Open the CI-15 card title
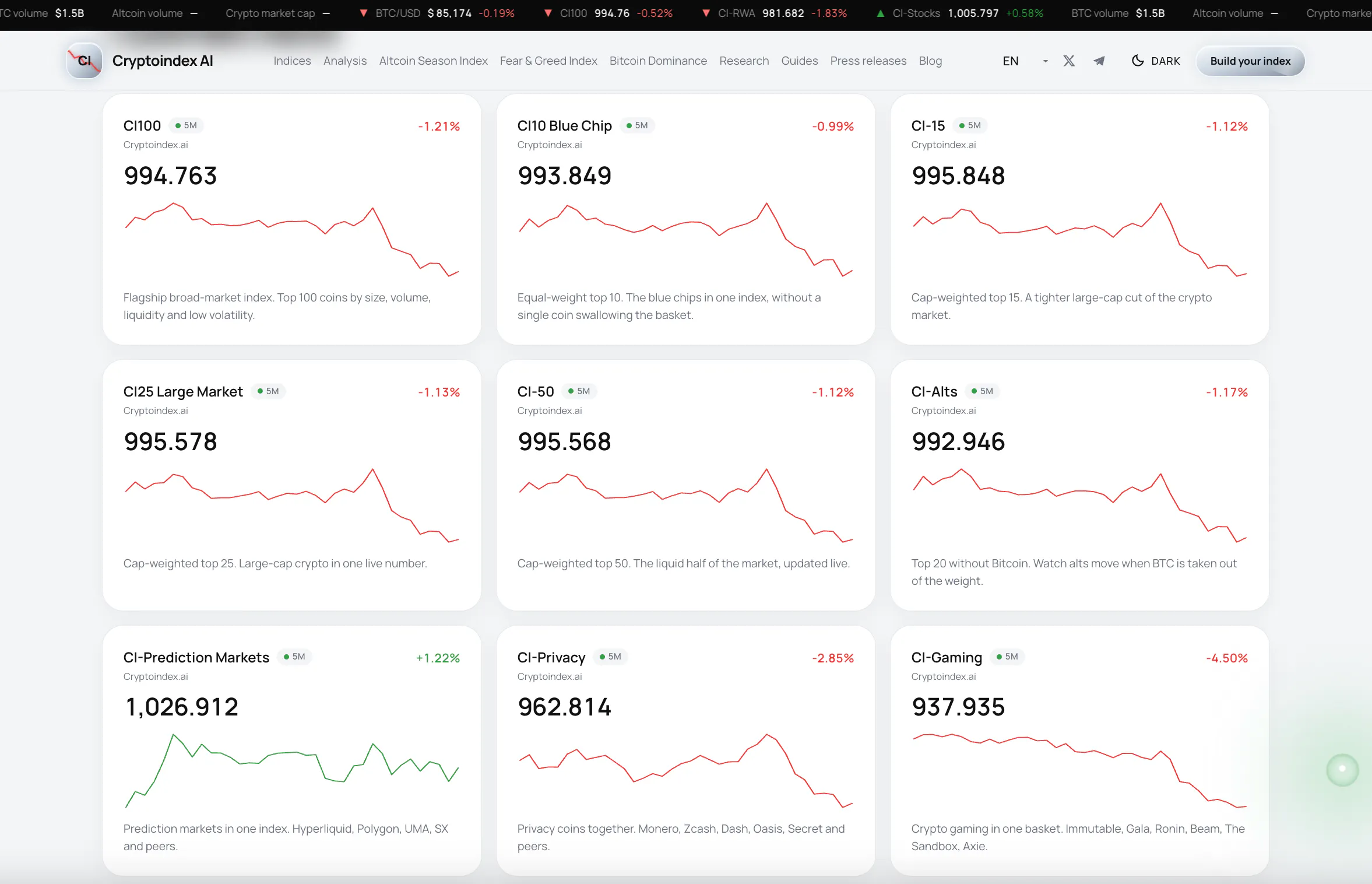This screenshot has height=884, width=1372. coord(928,125)
